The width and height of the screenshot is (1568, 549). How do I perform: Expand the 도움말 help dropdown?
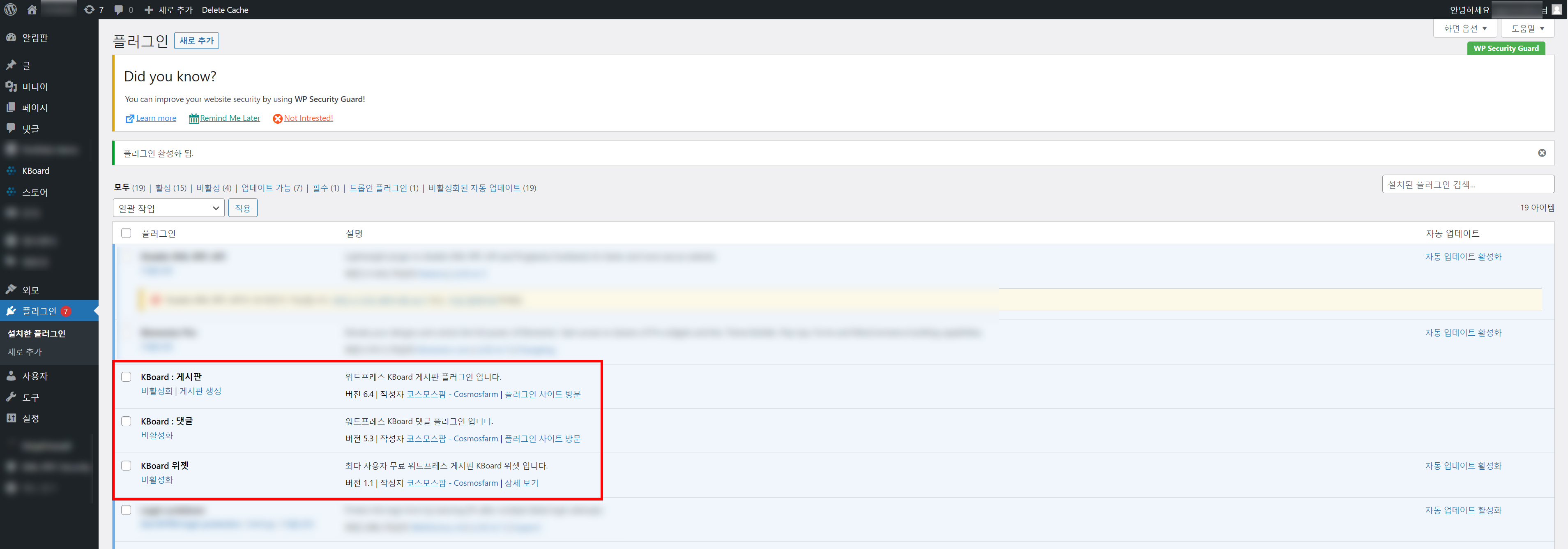(x=1527, y=29)
